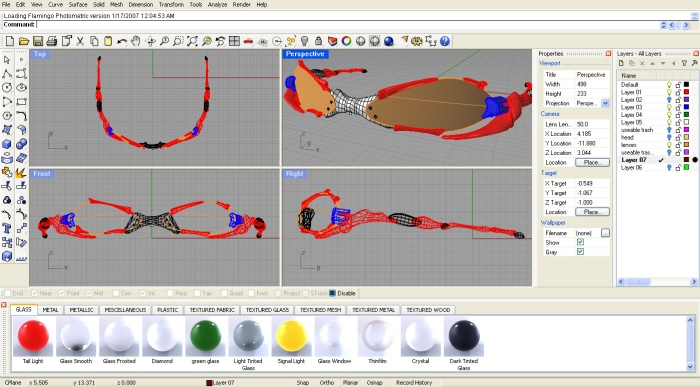This screenshot has width=700, height=387.
Task: Click the Copy icon in toolbar
Action: coord(94,42)
